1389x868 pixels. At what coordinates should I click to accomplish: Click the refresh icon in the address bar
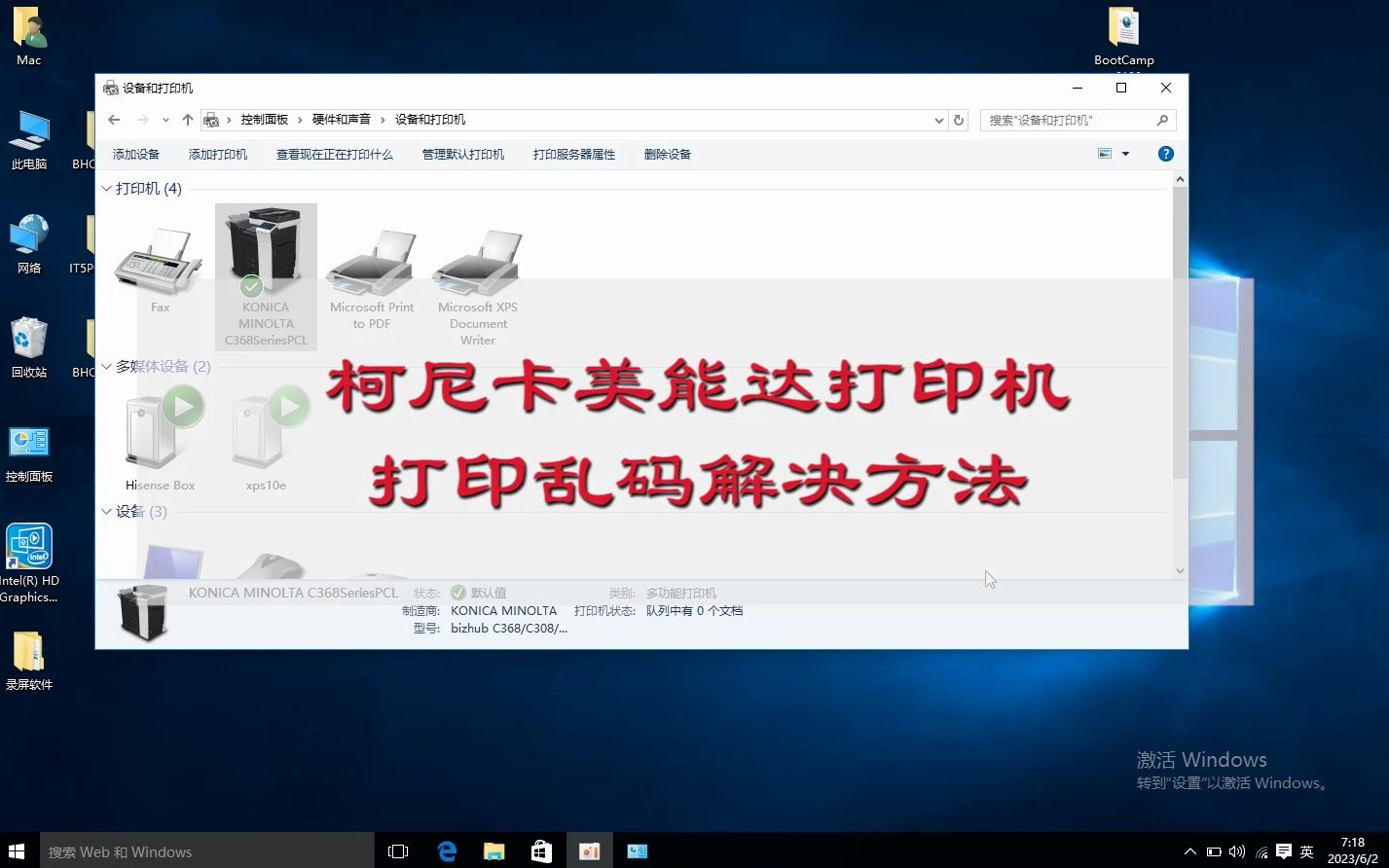tap(958, 119)
